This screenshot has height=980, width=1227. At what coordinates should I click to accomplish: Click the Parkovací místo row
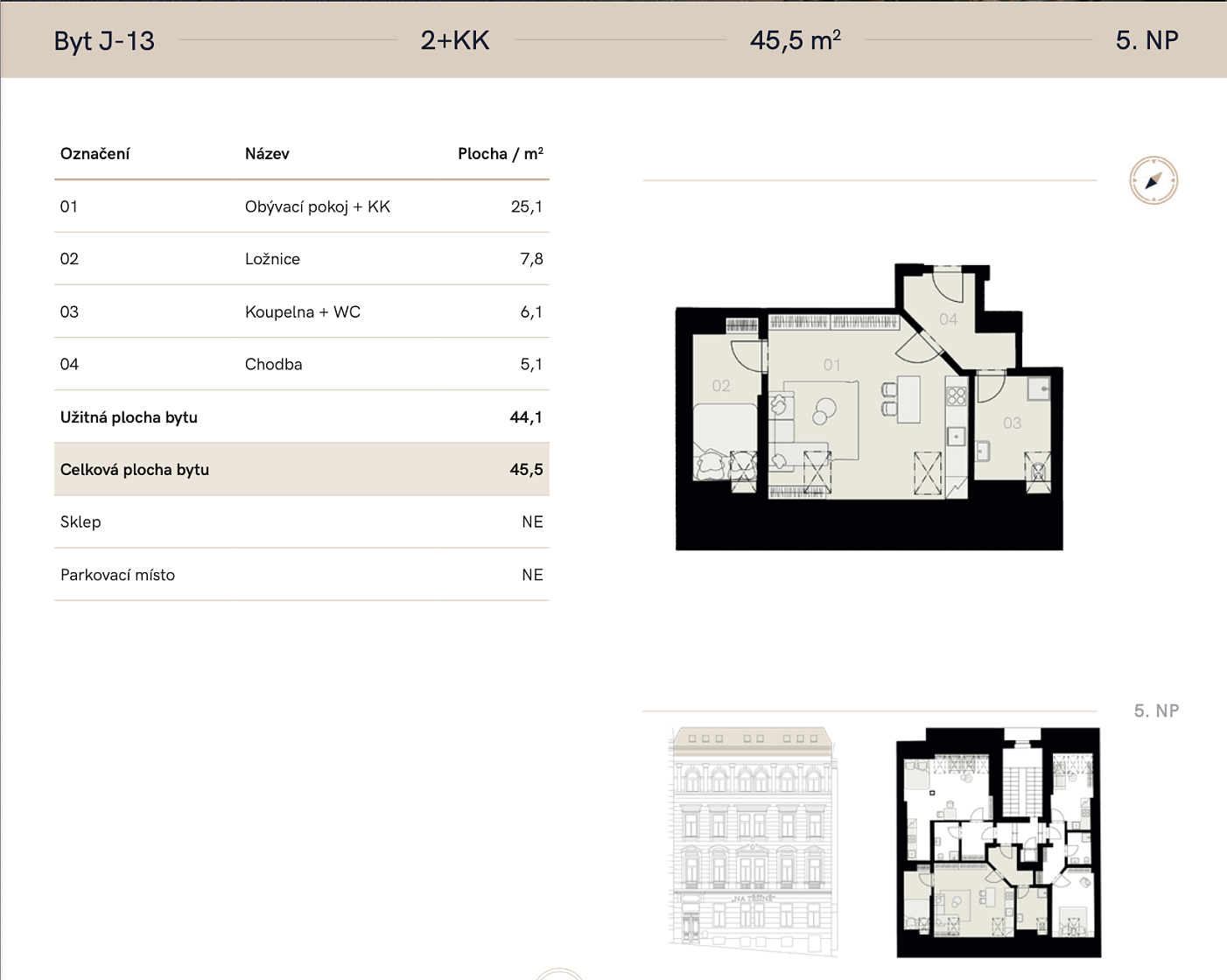tap(302, 575)
